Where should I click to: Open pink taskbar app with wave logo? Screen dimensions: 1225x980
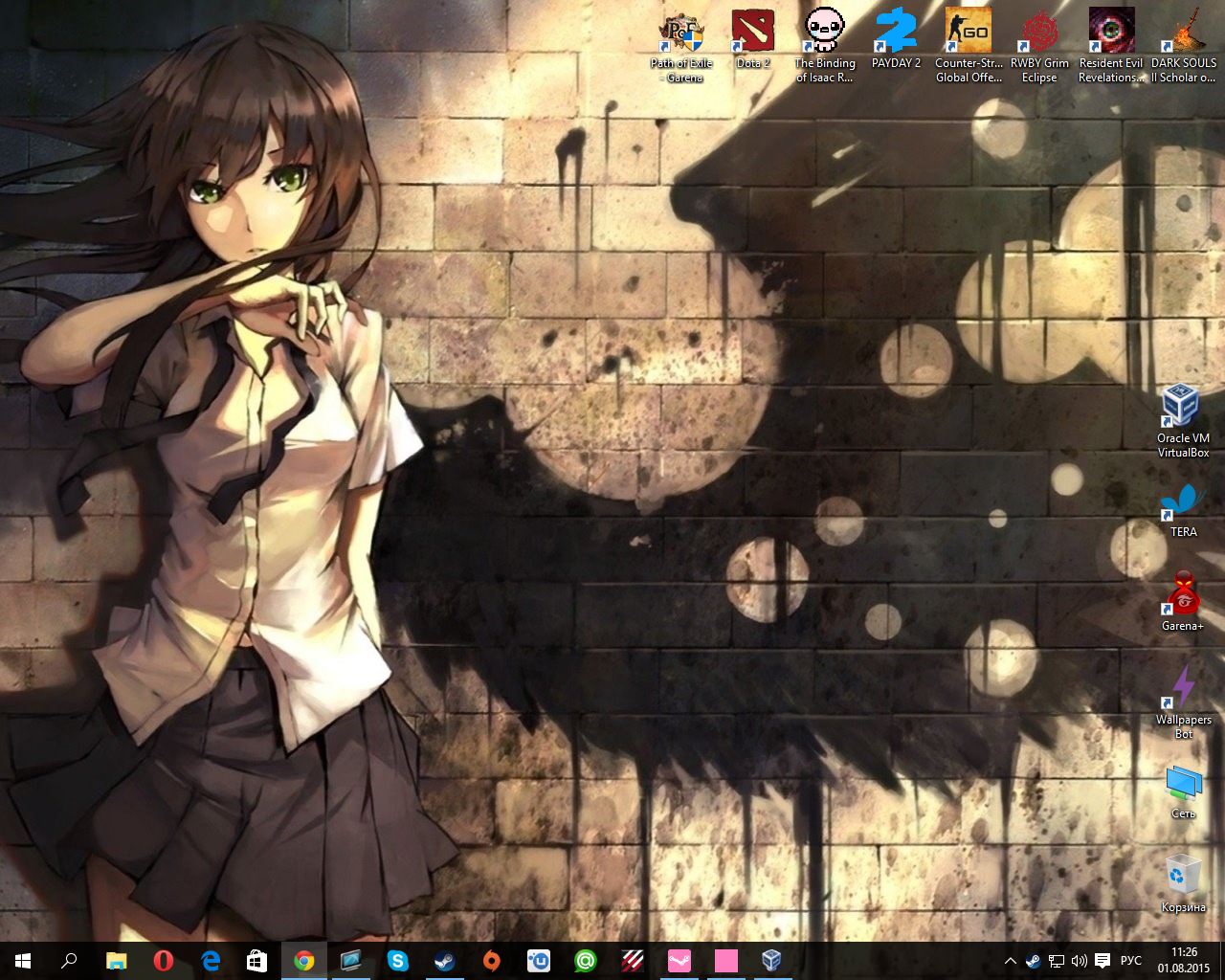(679, 961)
